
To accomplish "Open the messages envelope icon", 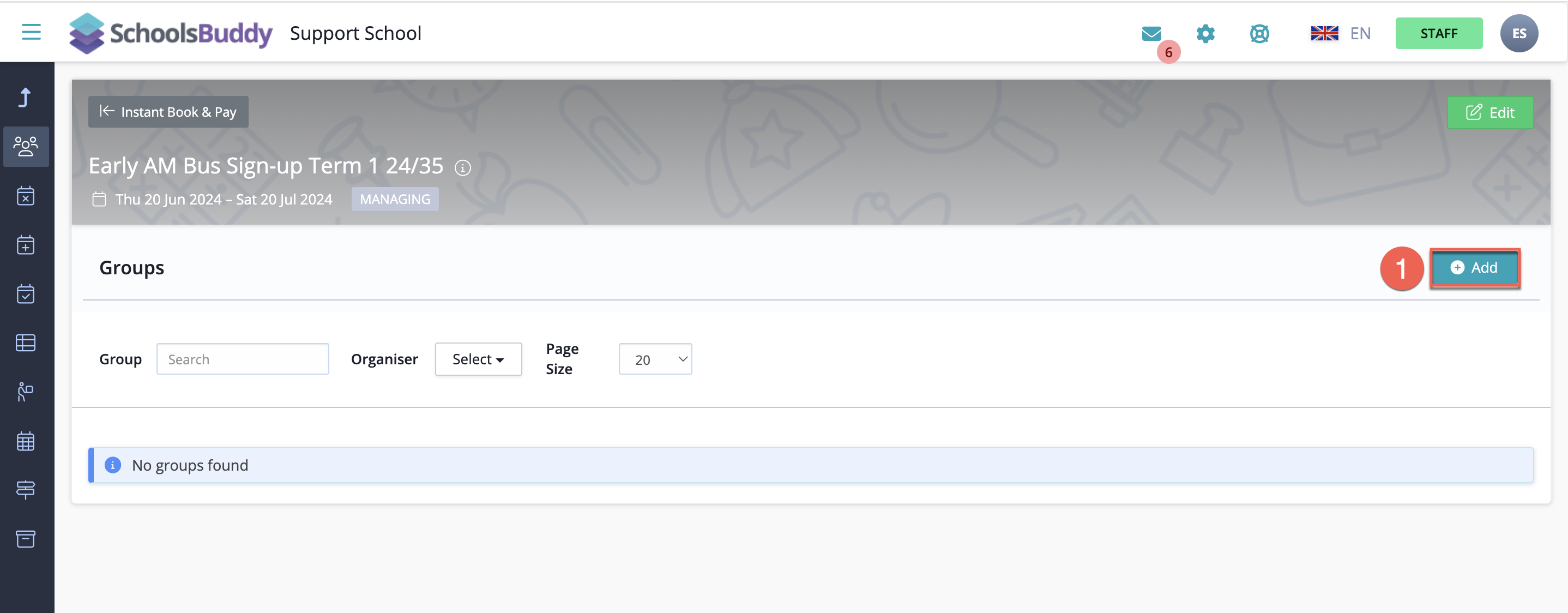I will click(x=1151, y=33).
